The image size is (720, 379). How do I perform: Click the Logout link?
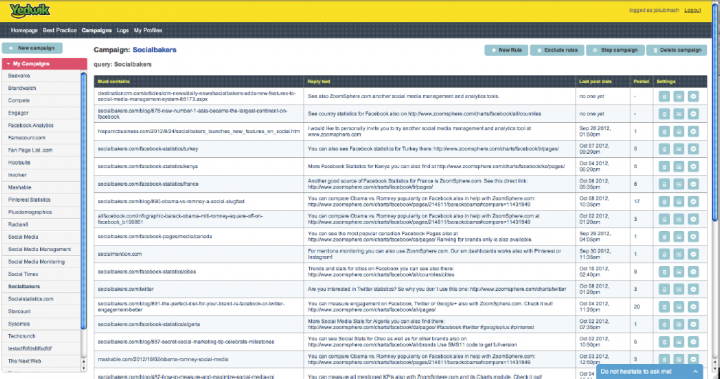[692, 10]
